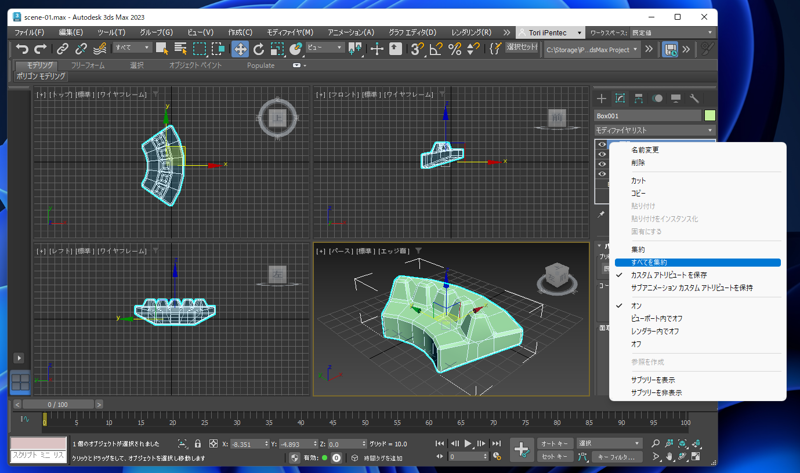
Task: Open the Utilities wrench panel icon
Action: tap(694, 98)
